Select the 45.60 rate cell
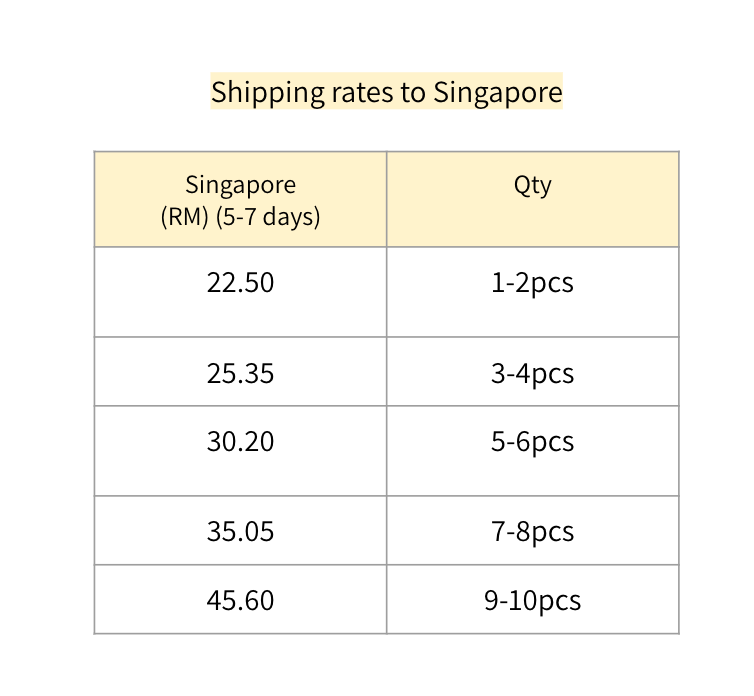754x696 pixels. point(240,600)
